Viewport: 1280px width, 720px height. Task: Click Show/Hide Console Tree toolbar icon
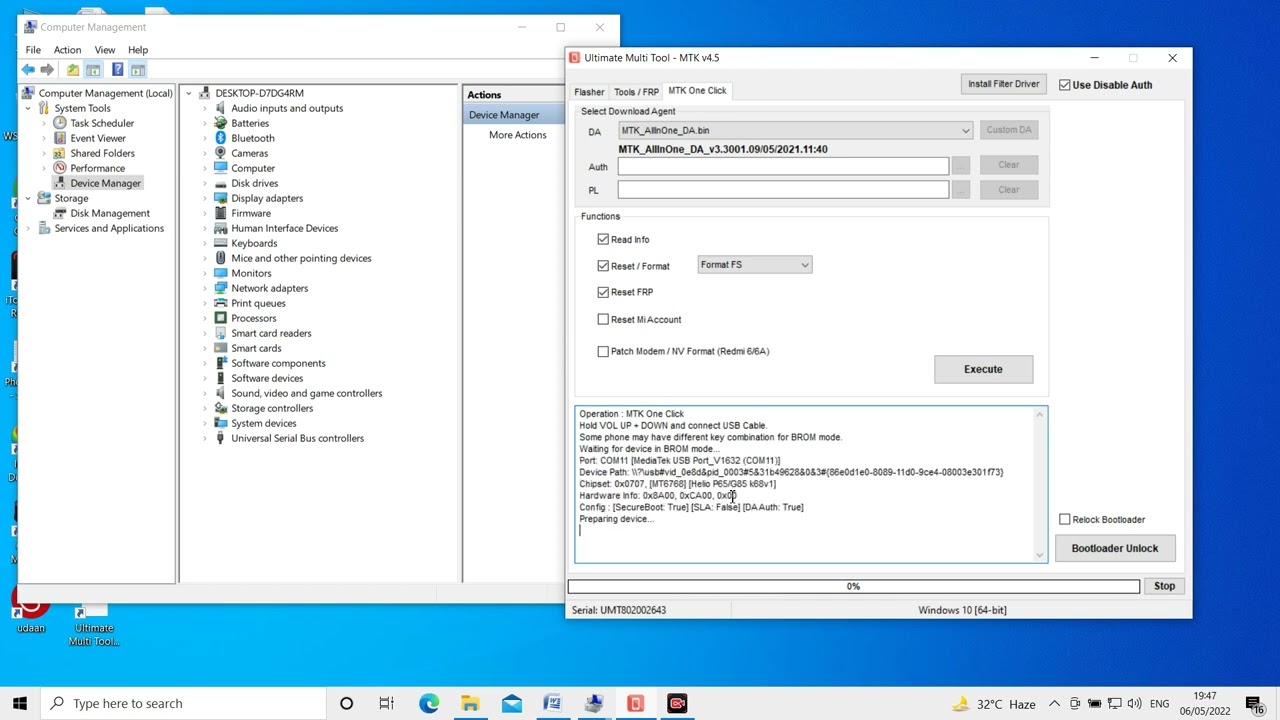(x=93, y=70)
